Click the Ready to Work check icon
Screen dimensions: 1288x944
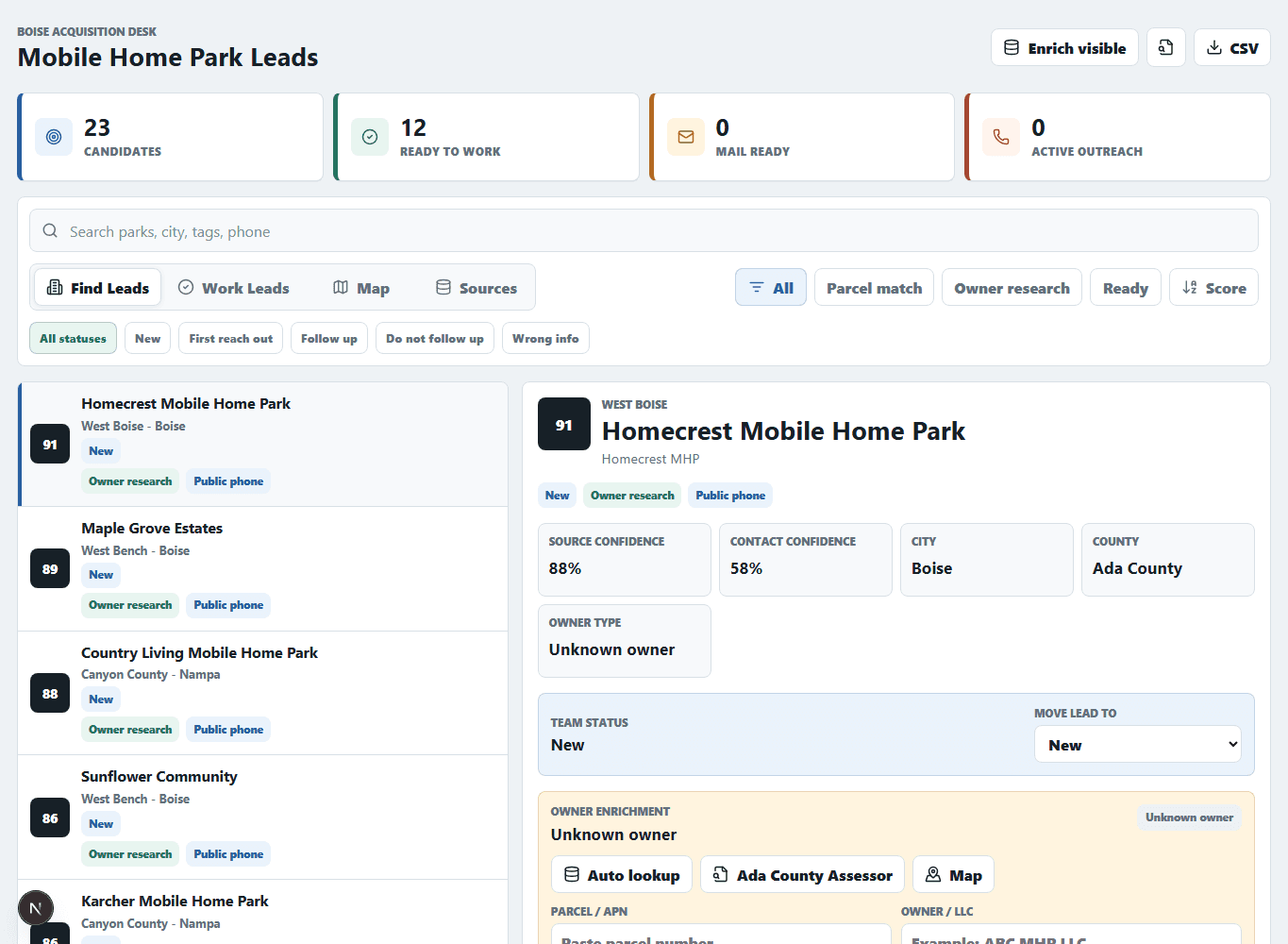point(370,137)
